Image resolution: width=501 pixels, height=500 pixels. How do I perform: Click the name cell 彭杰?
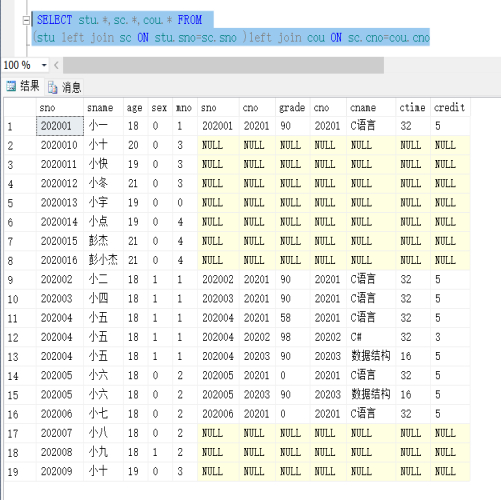(x=103, y=241)
